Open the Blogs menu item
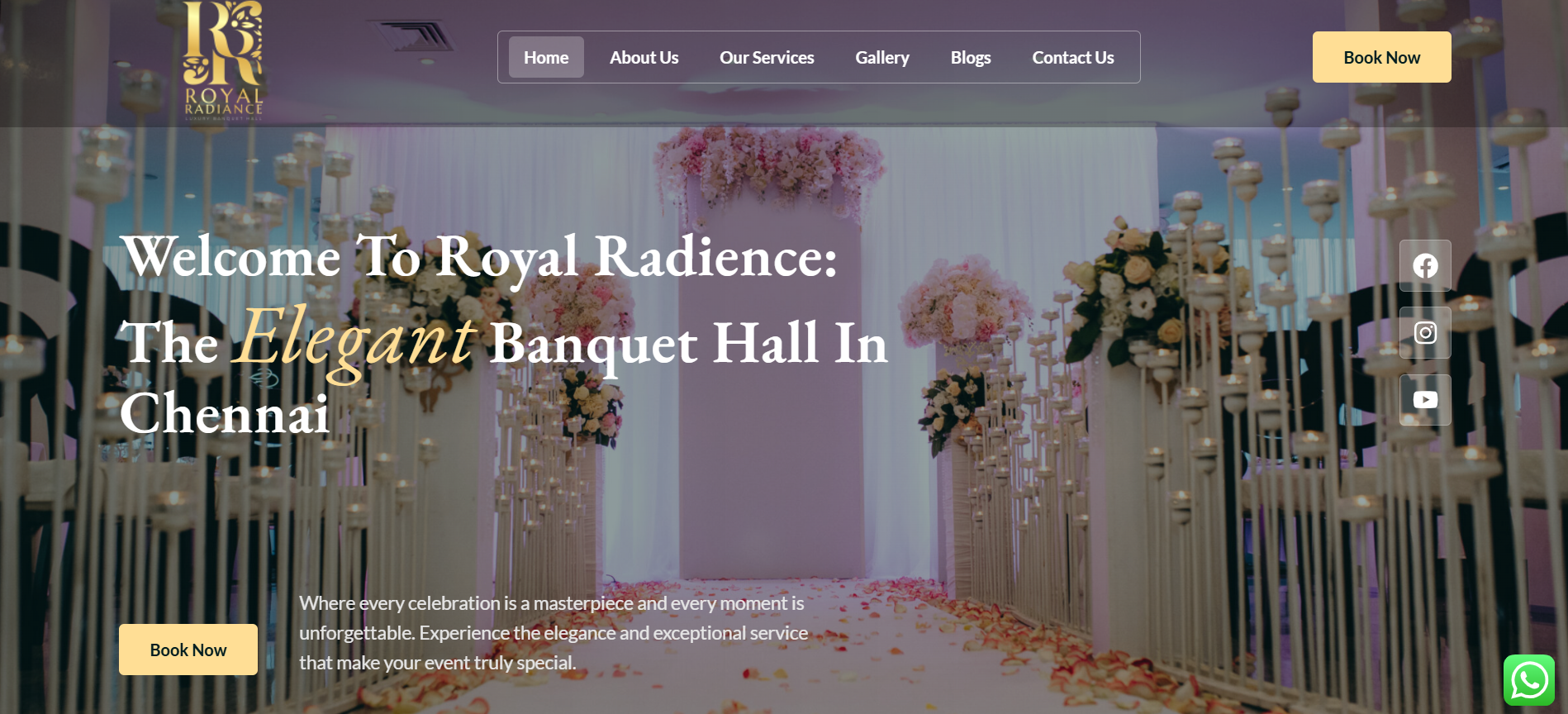This screenshot has height=714, width=1568. click(970, 58)
